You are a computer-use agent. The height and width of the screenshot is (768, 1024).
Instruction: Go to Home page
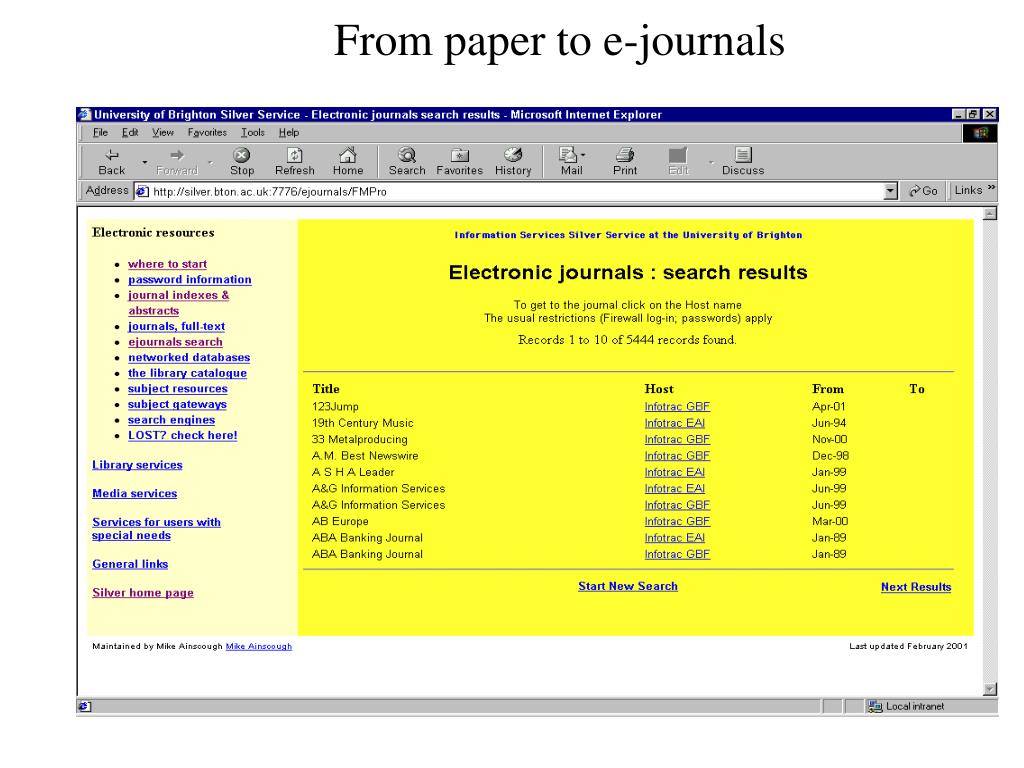347,161
